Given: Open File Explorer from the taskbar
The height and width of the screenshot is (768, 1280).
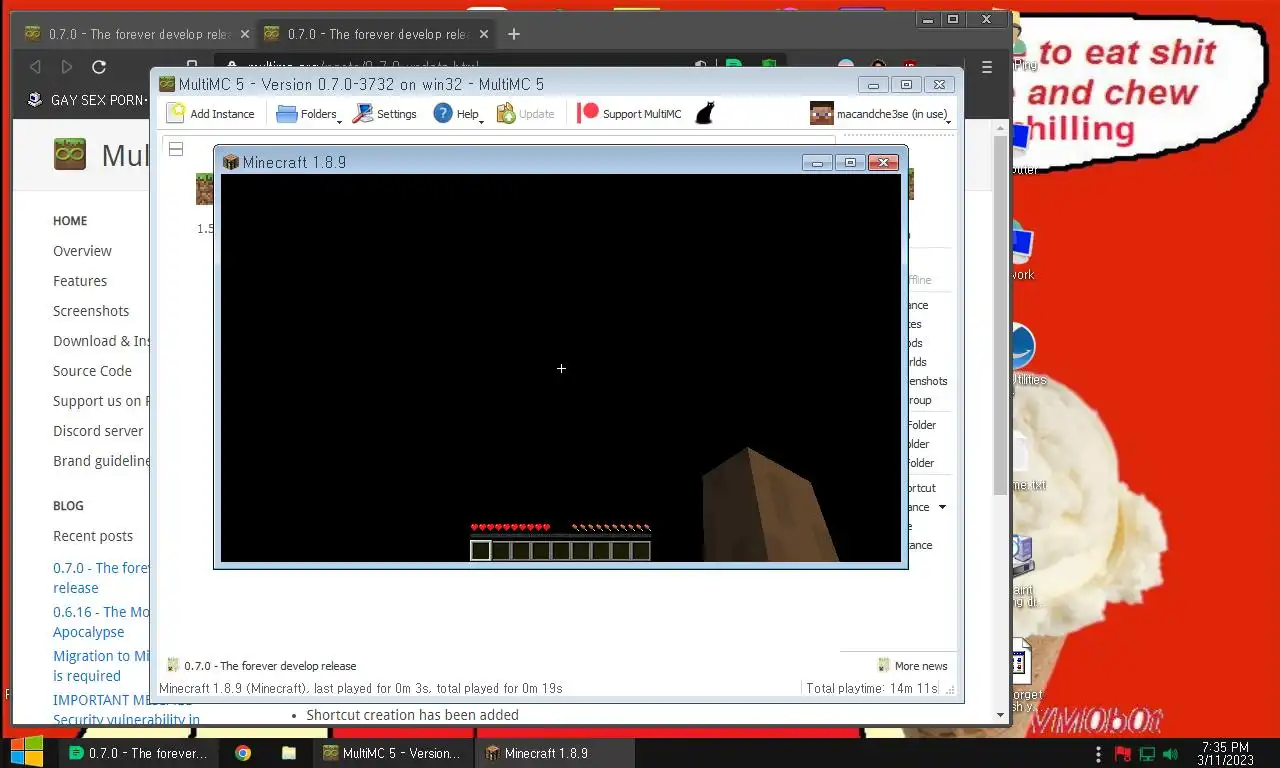Looking at the screenshot, I should pos(289,753).
